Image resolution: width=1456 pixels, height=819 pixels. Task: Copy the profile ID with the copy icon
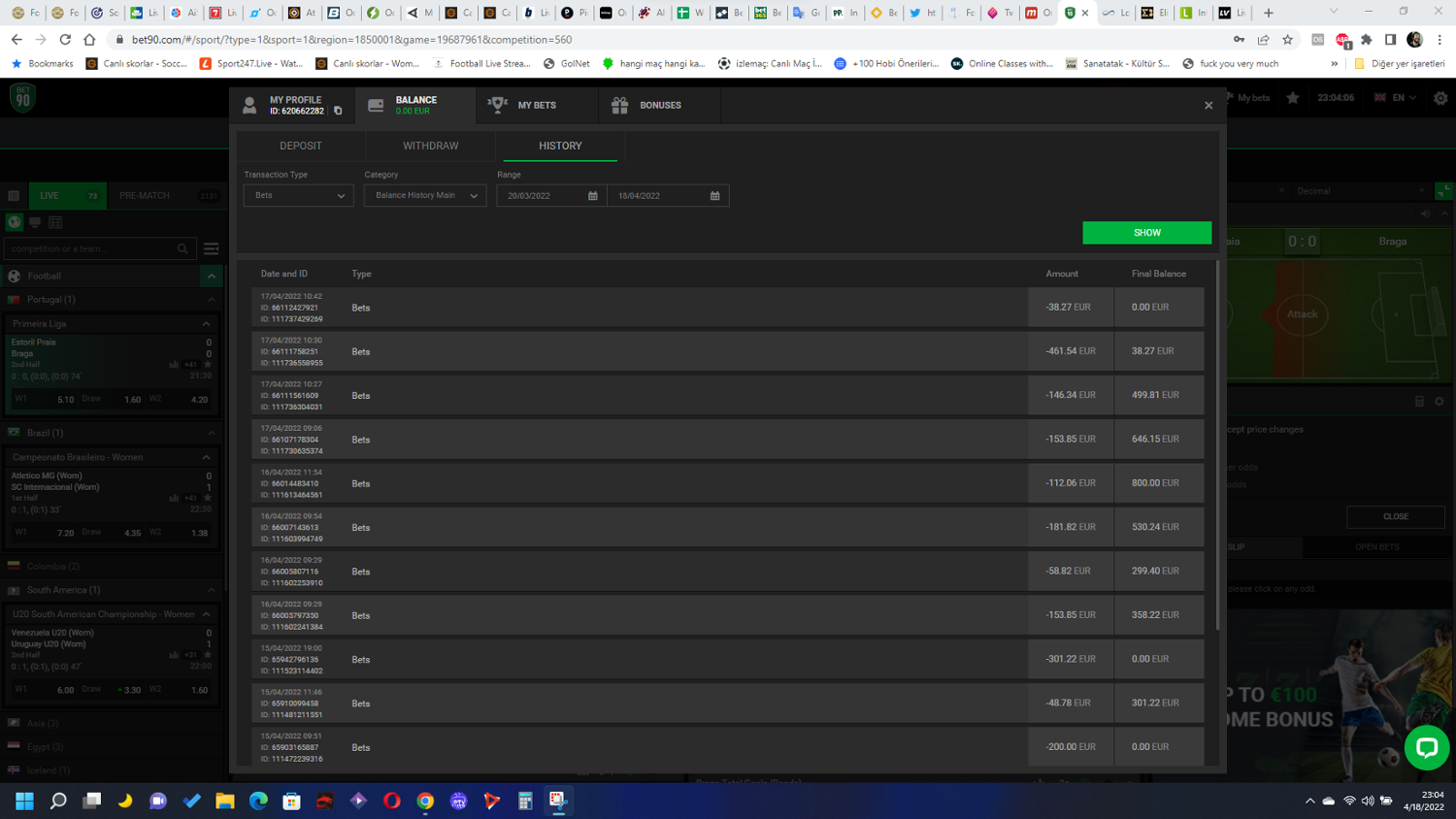point(338,111)
